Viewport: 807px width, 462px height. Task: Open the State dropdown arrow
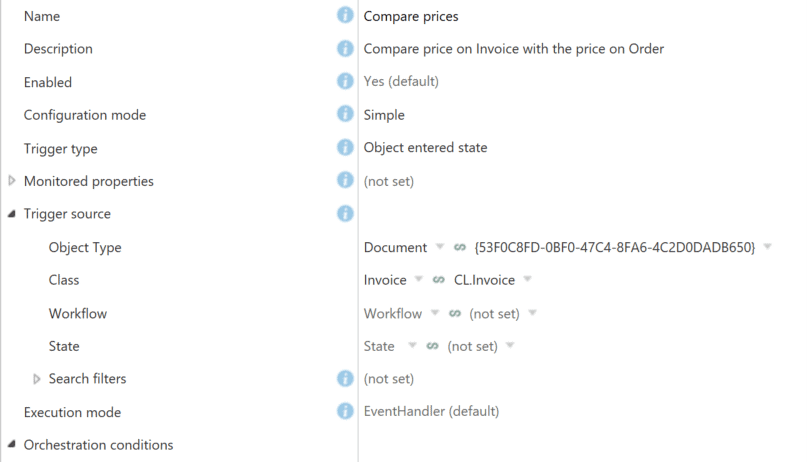pyautogui.click(x=412, y=345)
